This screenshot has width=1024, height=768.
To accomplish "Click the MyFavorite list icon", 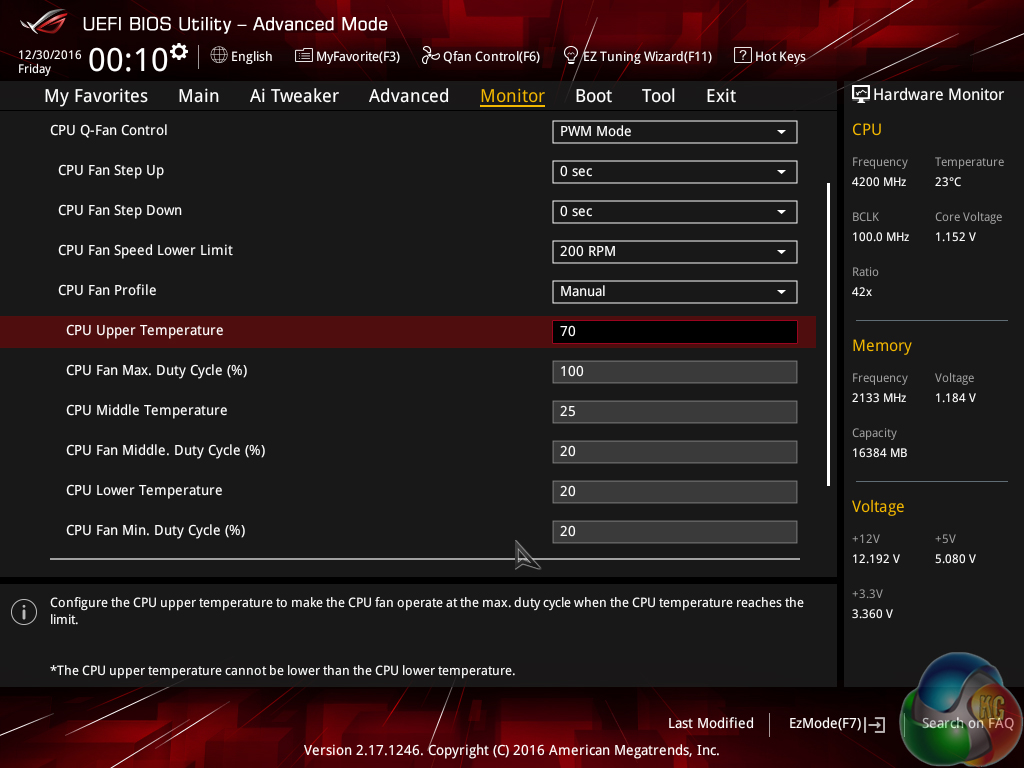I will pos(304,56).
